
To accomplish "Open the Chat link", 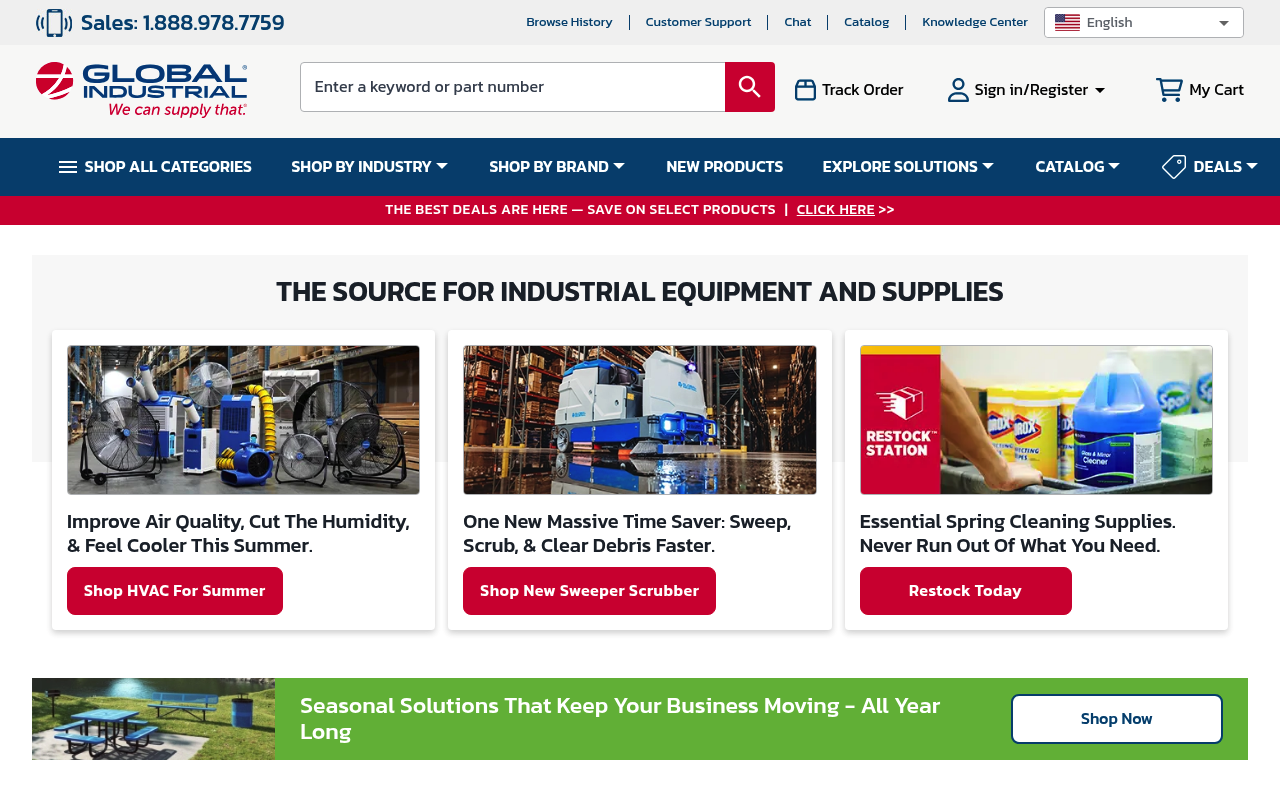I will [x=798, y=22].
